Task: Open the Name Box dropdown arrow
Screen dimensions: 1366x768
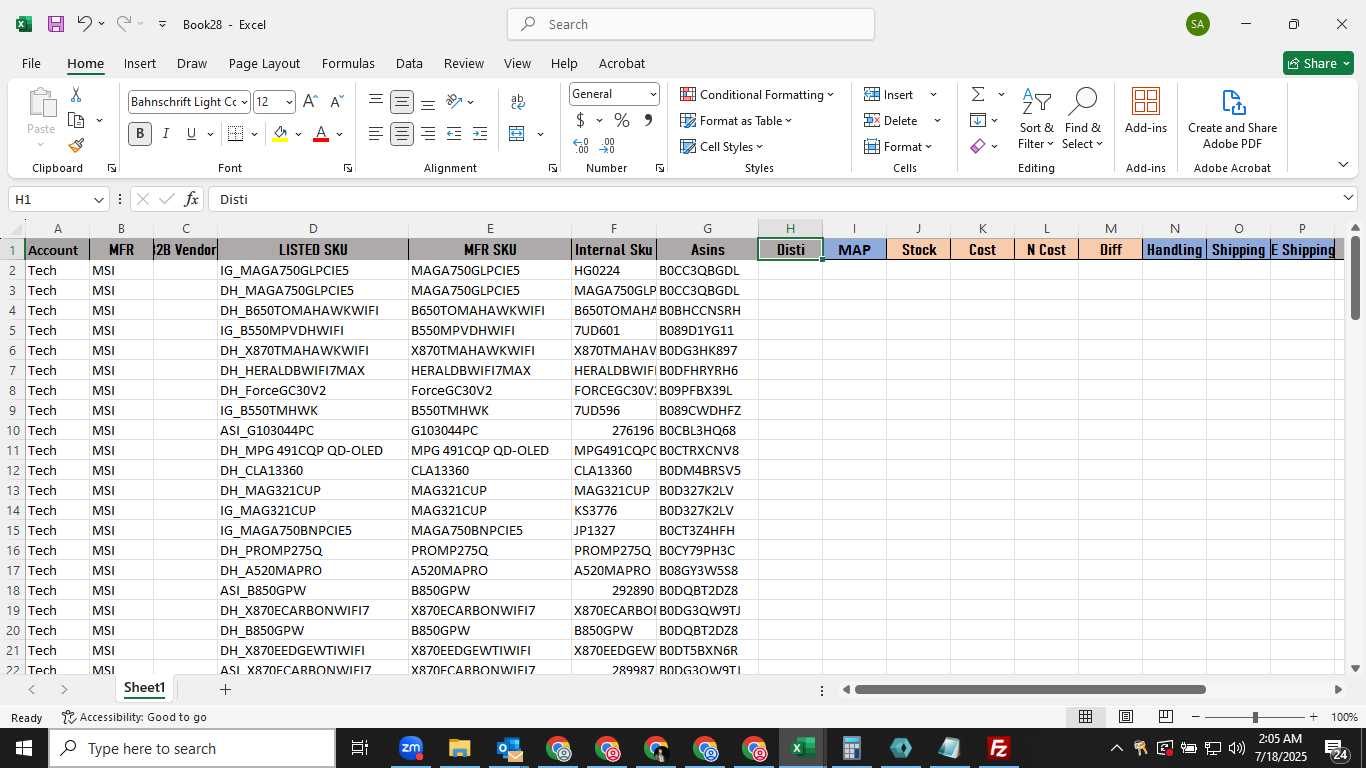Action: coord(98,200)
